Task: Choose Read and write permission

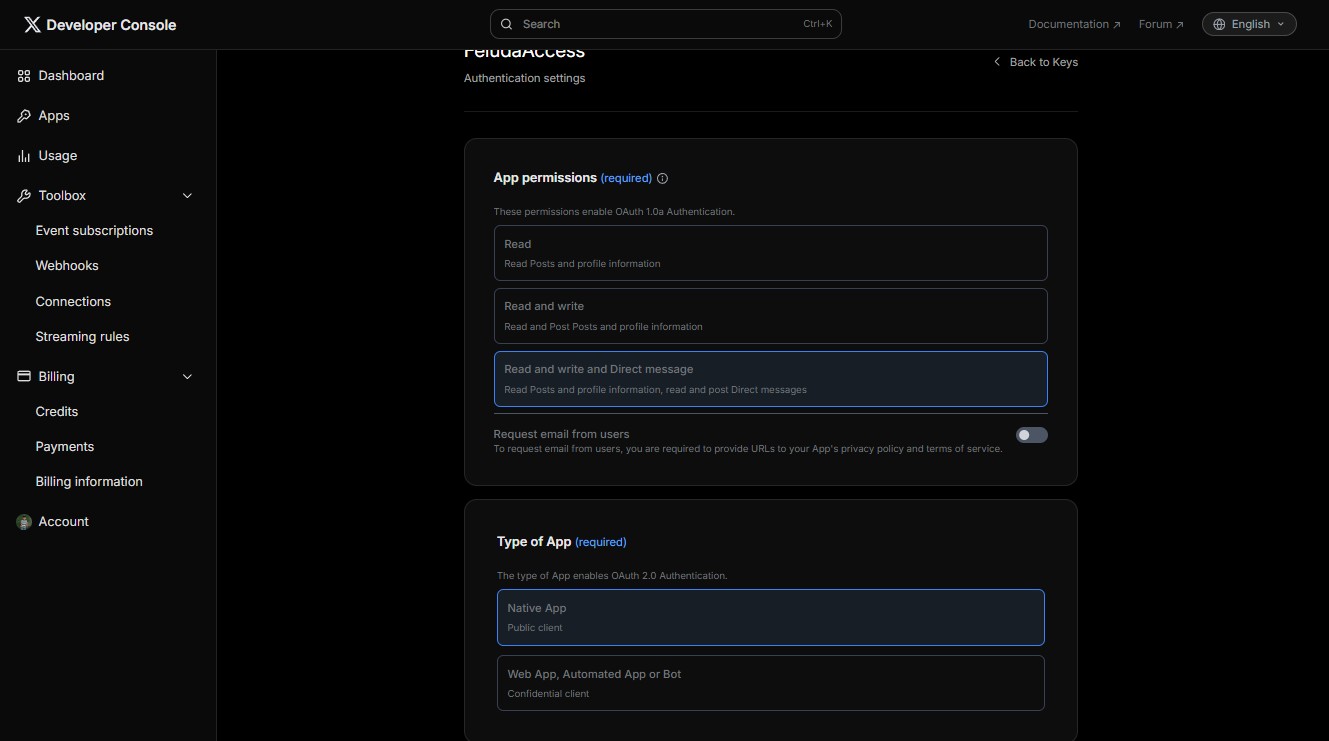Action: (x=770, y=316)
